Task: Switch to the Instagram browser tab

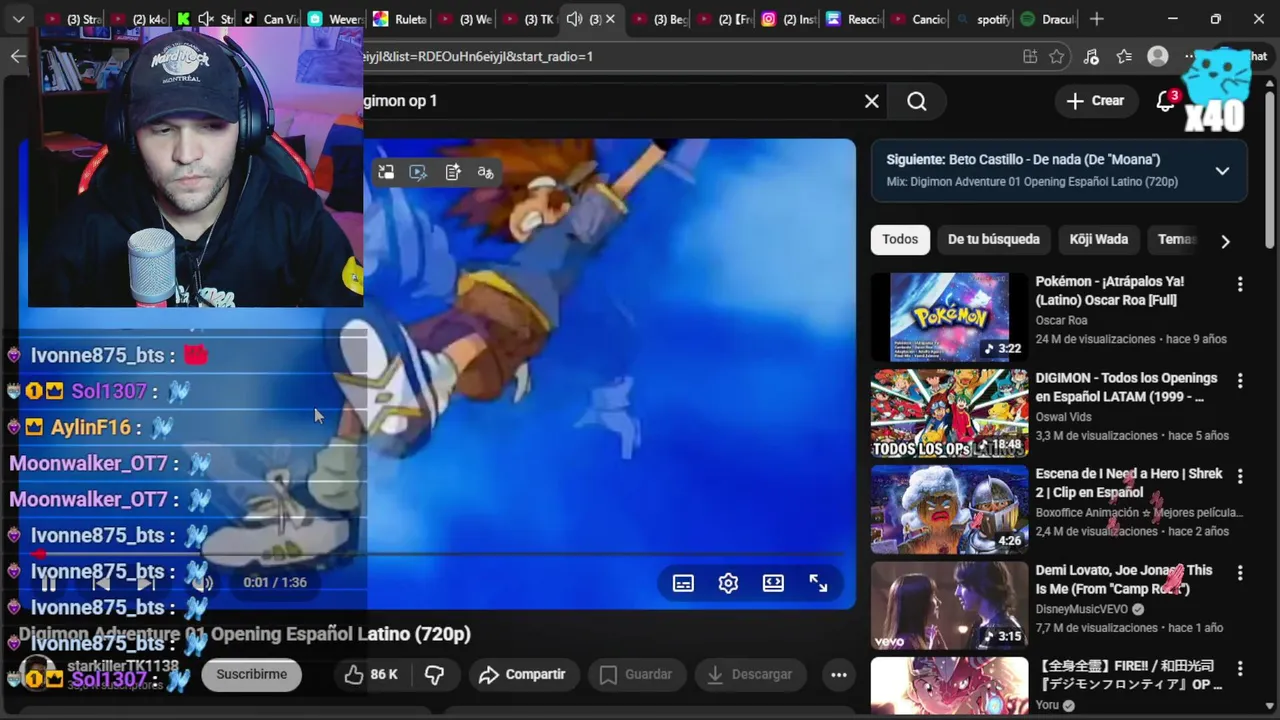Action: pos(788,19)
